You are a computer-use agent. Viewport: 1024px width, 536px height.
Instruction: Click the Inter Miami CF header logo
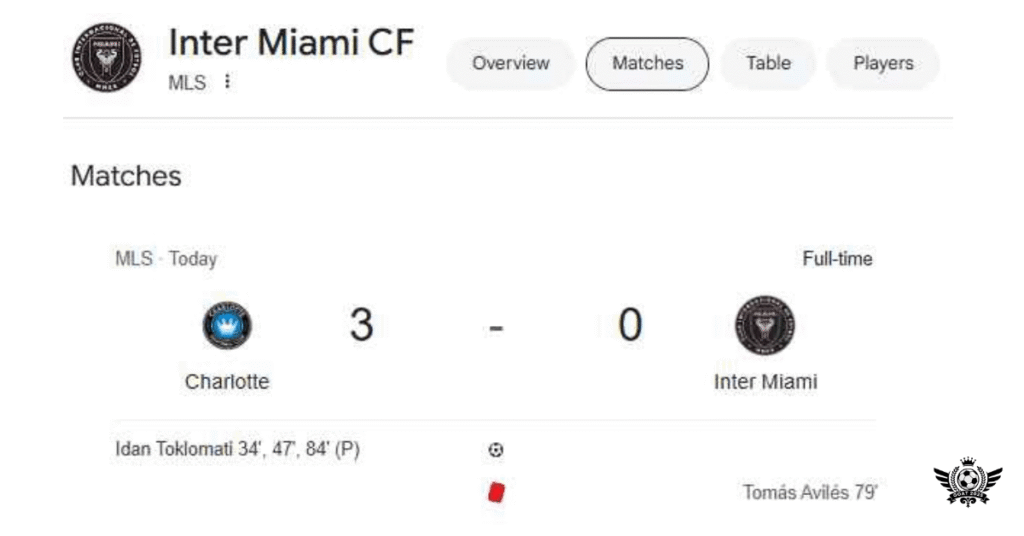[106, 58]
